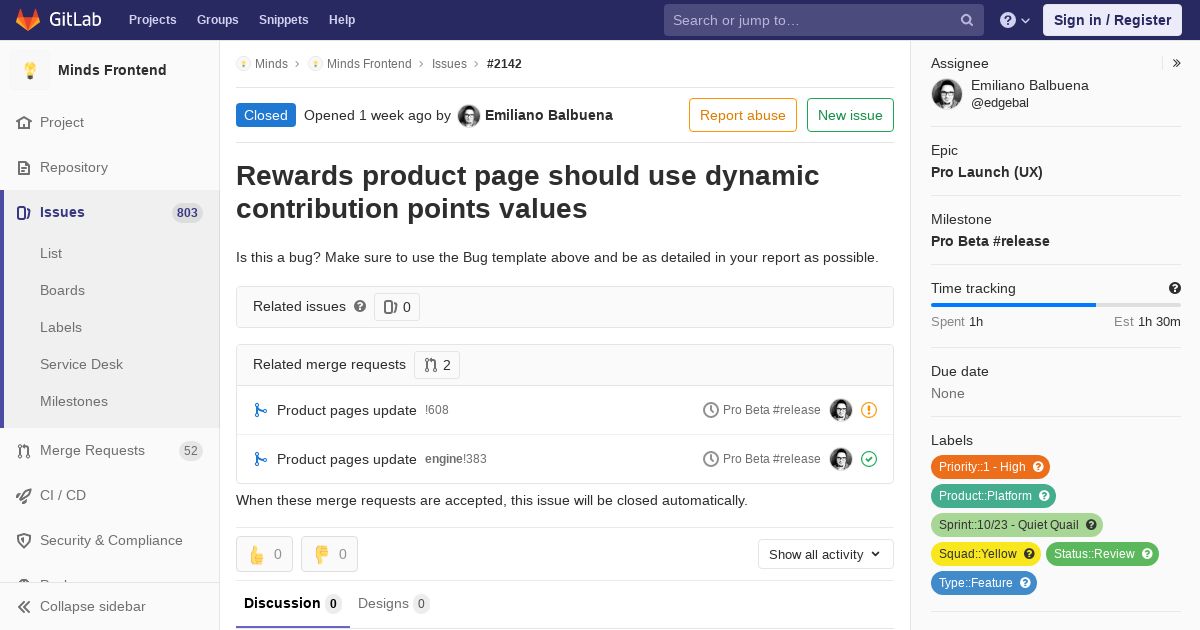The height and width of the screenshot is (630, 1200).
Task: Click passed status icon for engine!383
Action: (869, 459)
